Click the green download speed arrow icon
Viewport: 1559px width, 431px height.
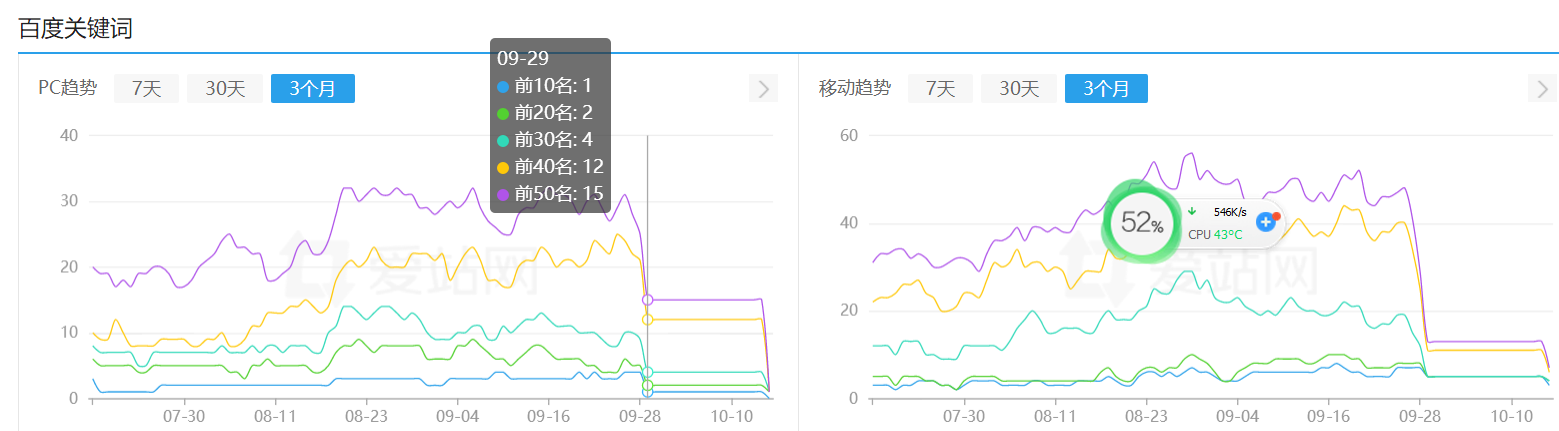(1192, 211)
